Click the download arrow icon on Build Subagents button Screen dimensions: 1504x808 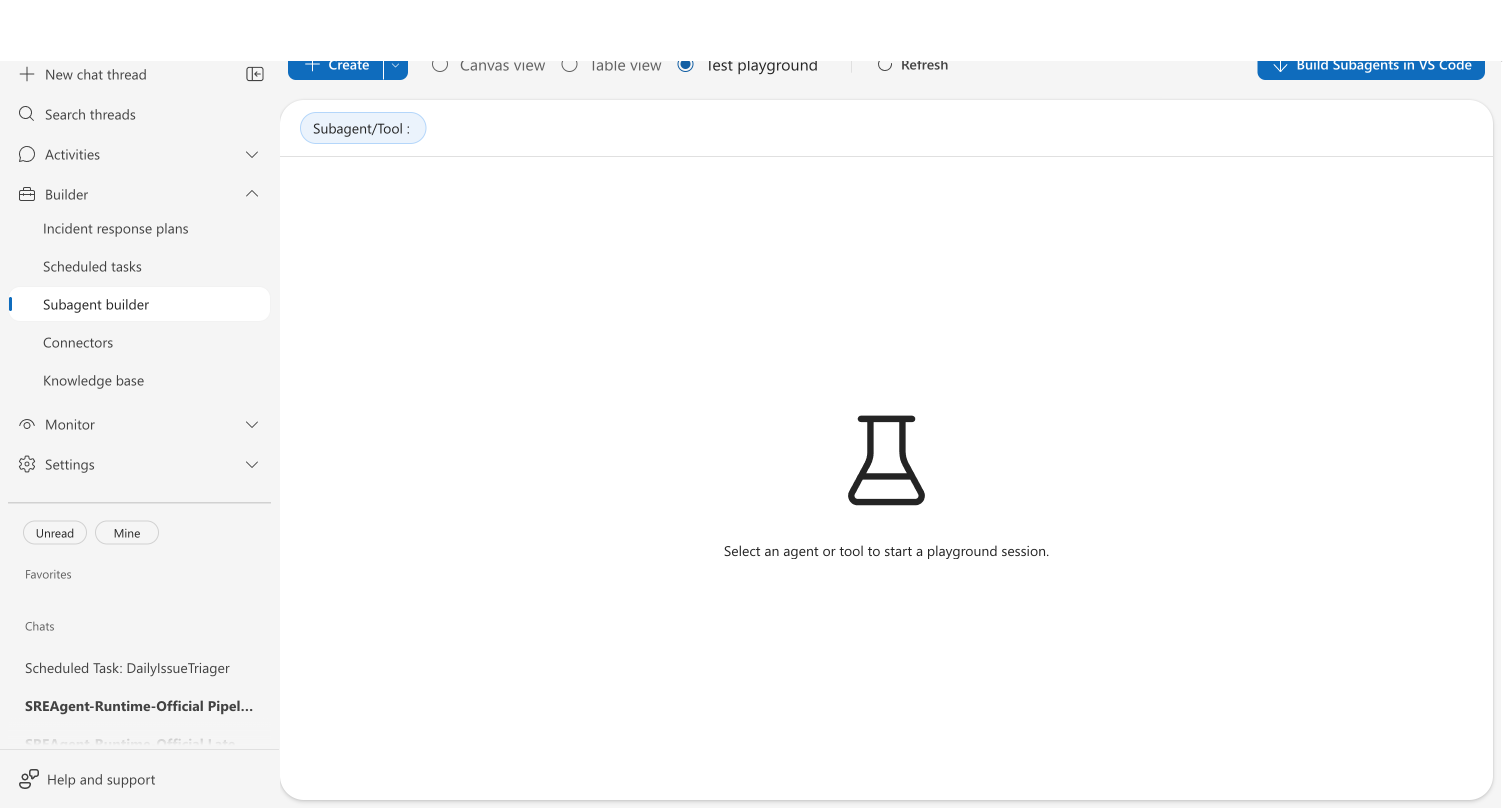click(x=1279, y=66)
